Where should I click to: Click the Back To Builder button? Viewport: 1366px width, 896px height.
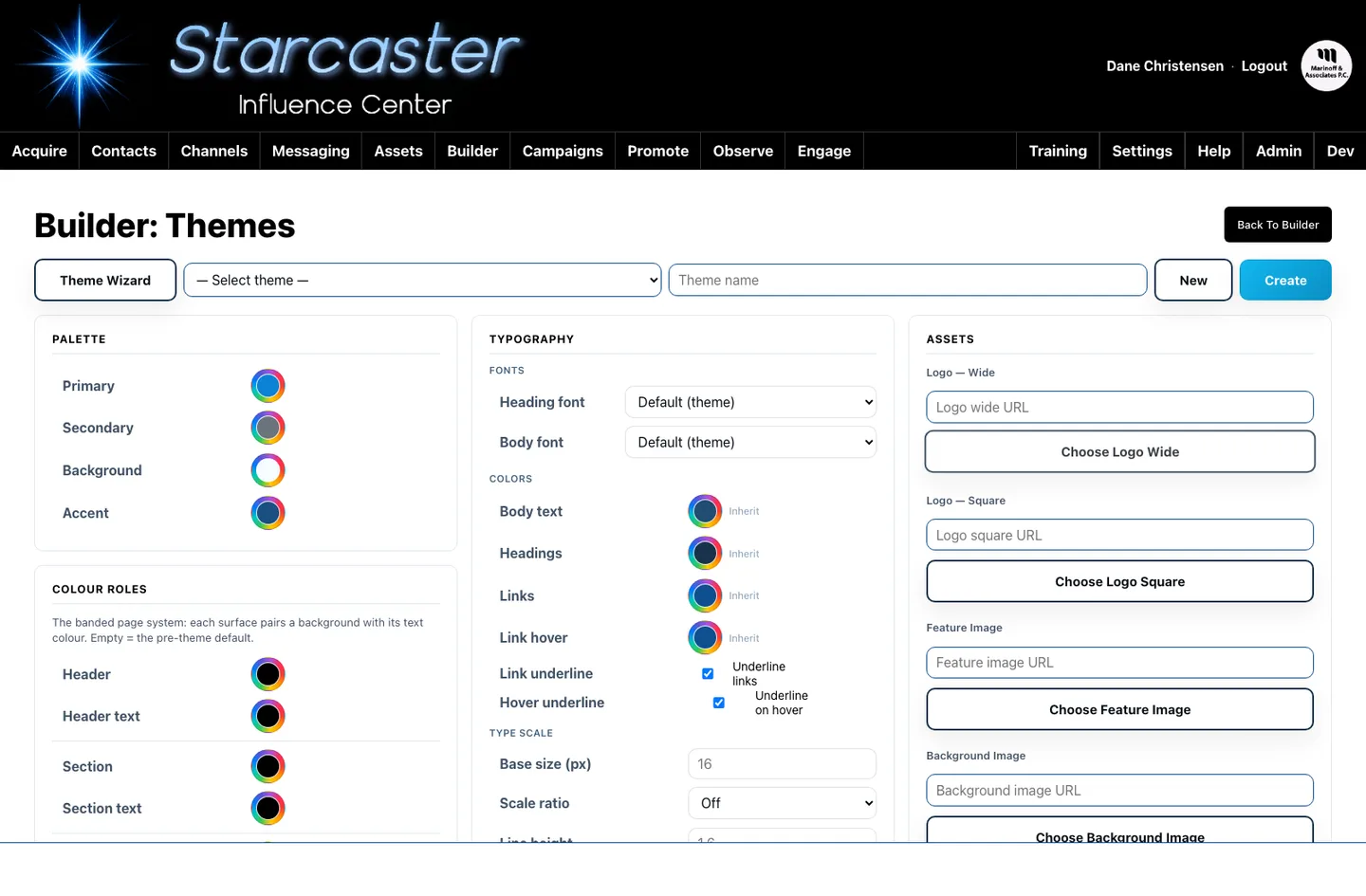point(1278,225)
